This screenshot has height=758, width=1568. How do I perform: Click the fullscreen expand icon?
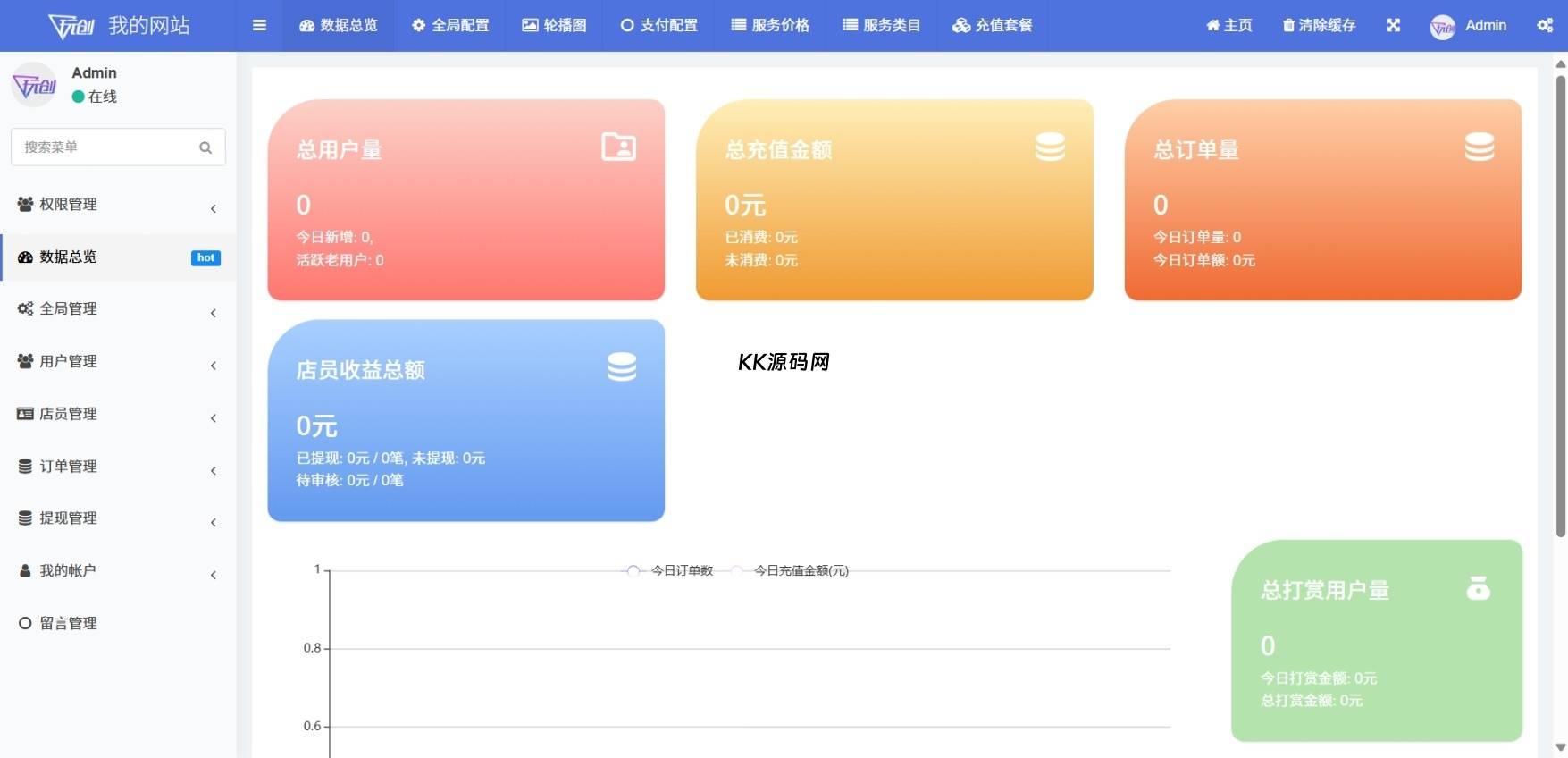coord(1393,25)
